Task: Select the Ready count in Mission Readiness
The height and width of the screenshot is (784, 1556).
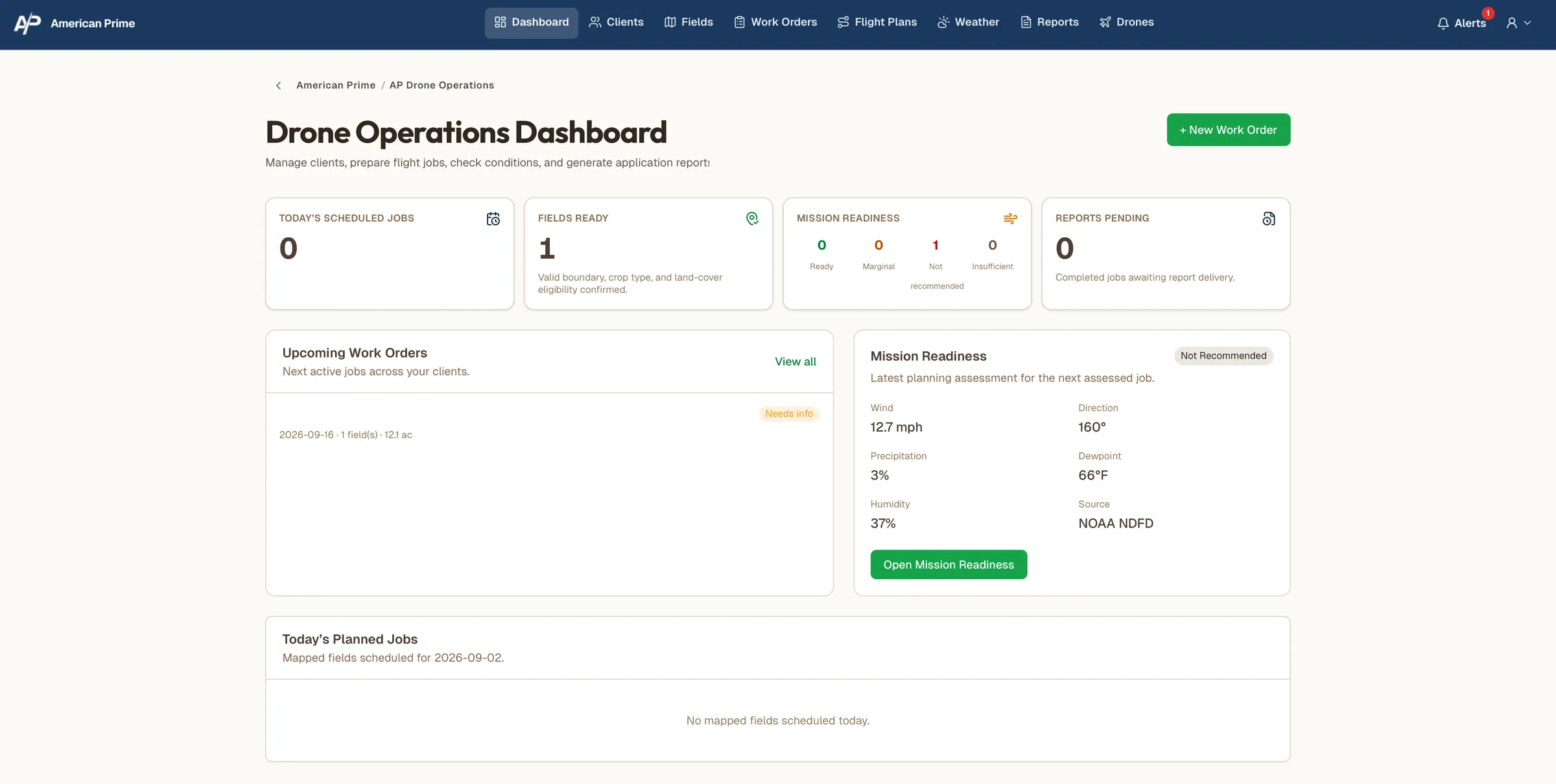Action: (821, 245)
